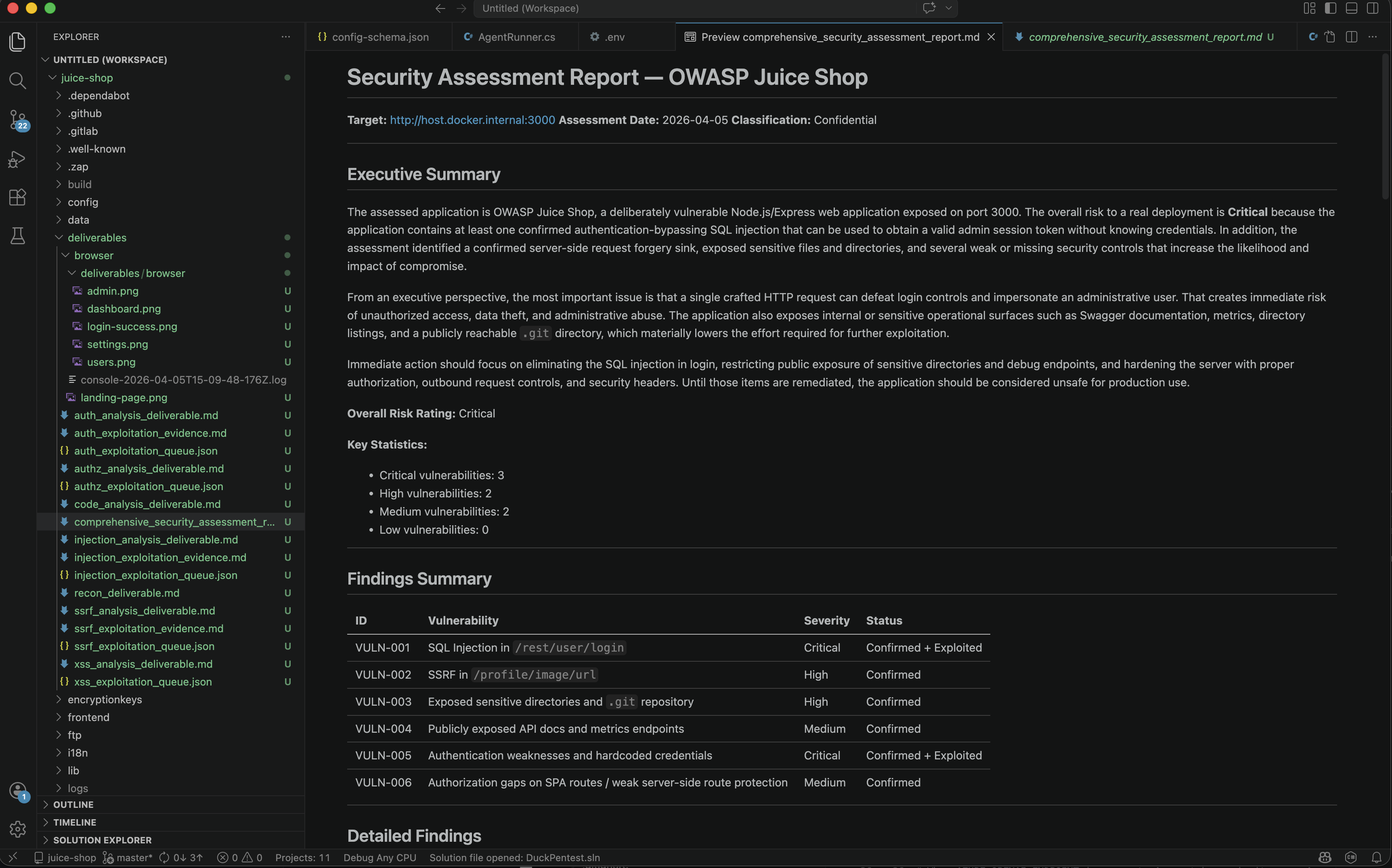This screenshot has width=1392, height=868.
Task: Go forward with the navigation arrow
Action: 461,8
